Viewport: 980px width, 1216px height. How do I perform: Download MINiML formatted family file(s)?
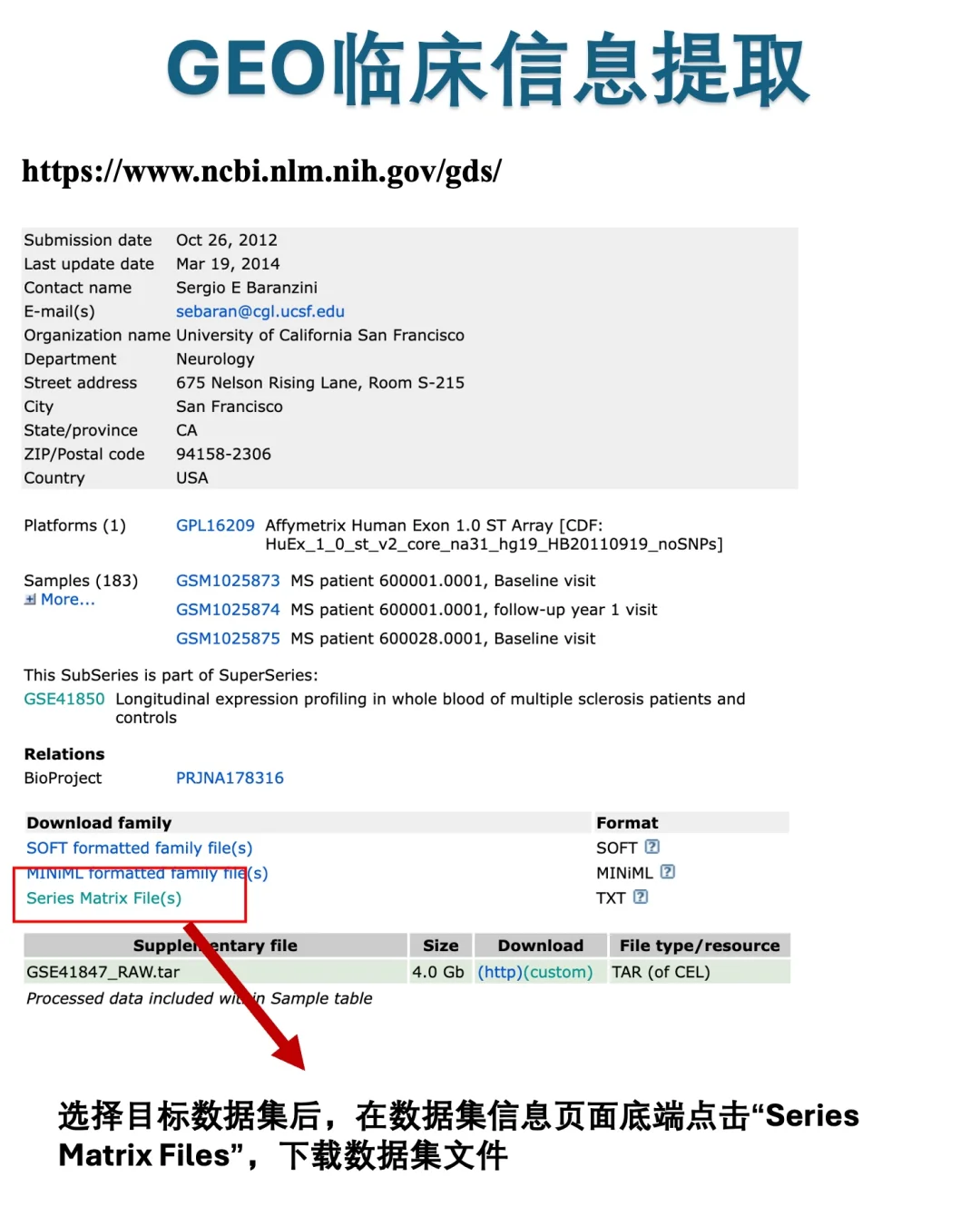point(147,873)
